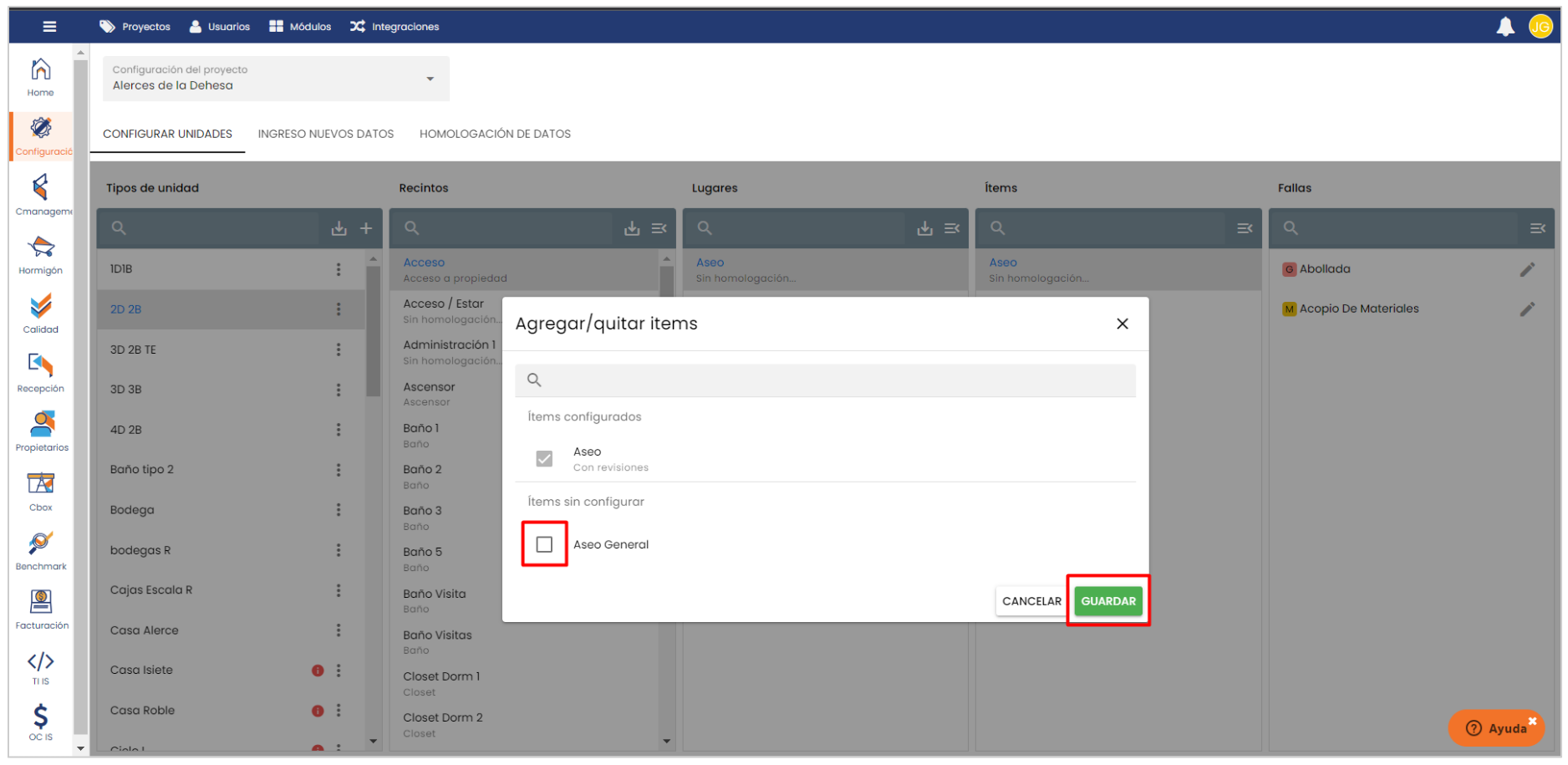
Task: Click the Cancelar button
Action: pos(1031,601)
